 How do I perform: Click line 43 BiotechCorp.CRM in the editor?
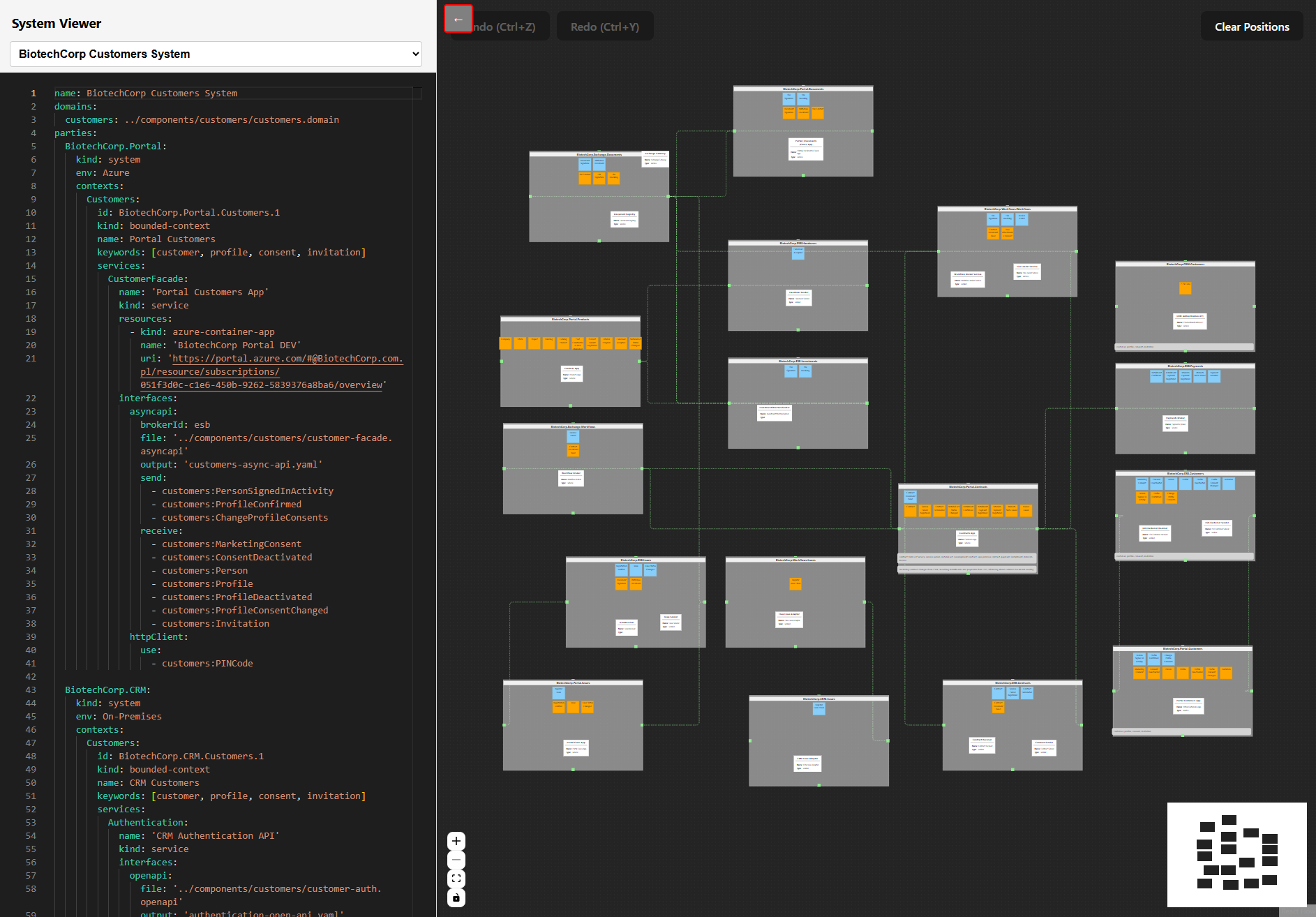point(107,689)
